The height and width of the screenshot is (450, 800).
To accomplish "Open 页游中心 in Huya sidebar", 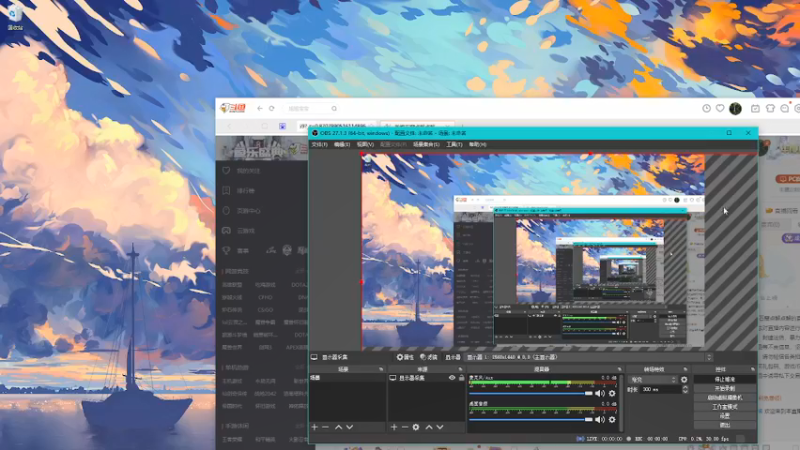I will click(x=248, y=211).
